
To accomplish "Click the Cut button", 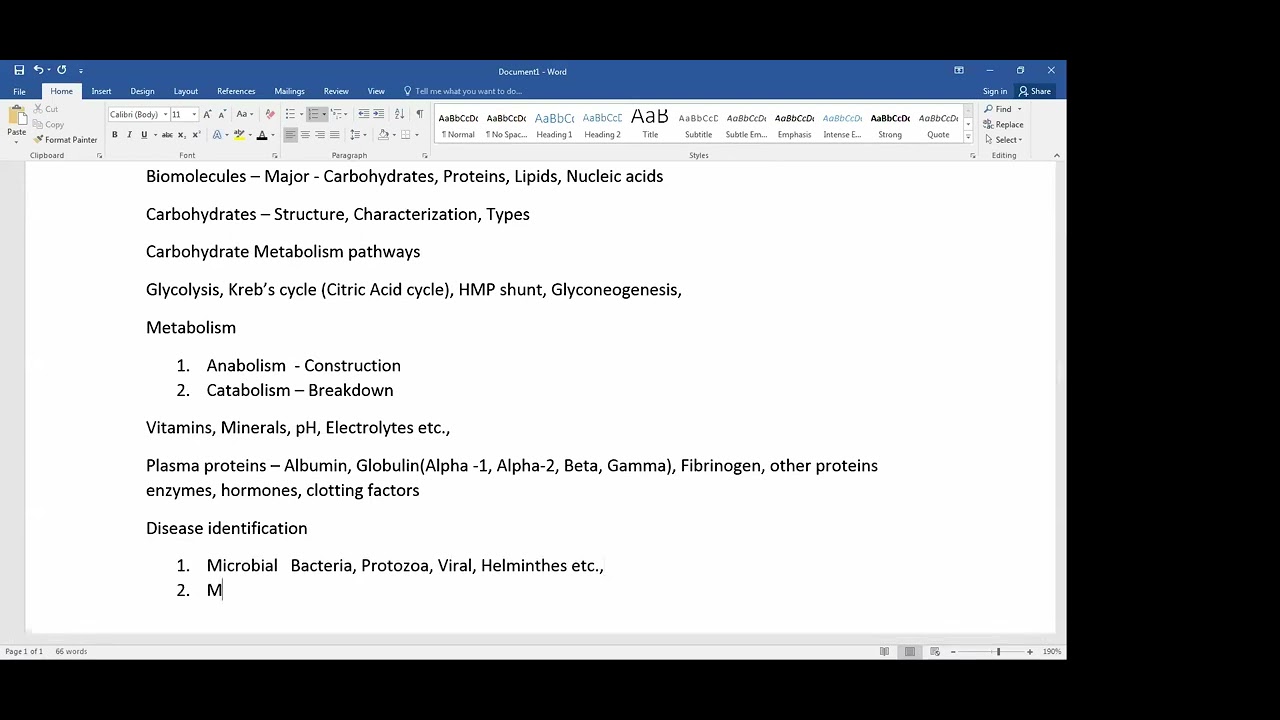I will (46, 109).
